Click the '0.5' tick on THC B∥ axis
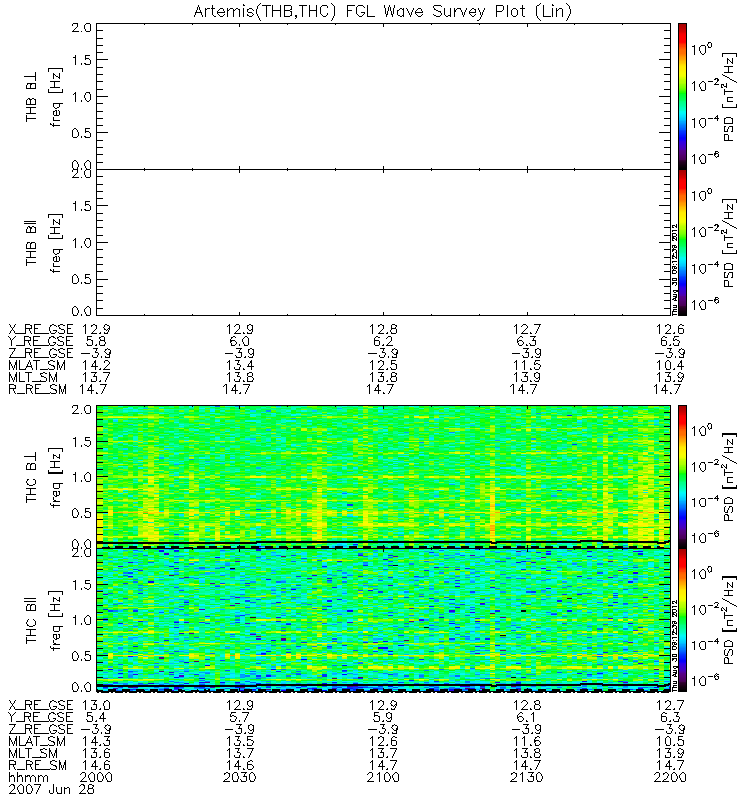This screenshot has height=800, width=750. (x=82, y=656)
